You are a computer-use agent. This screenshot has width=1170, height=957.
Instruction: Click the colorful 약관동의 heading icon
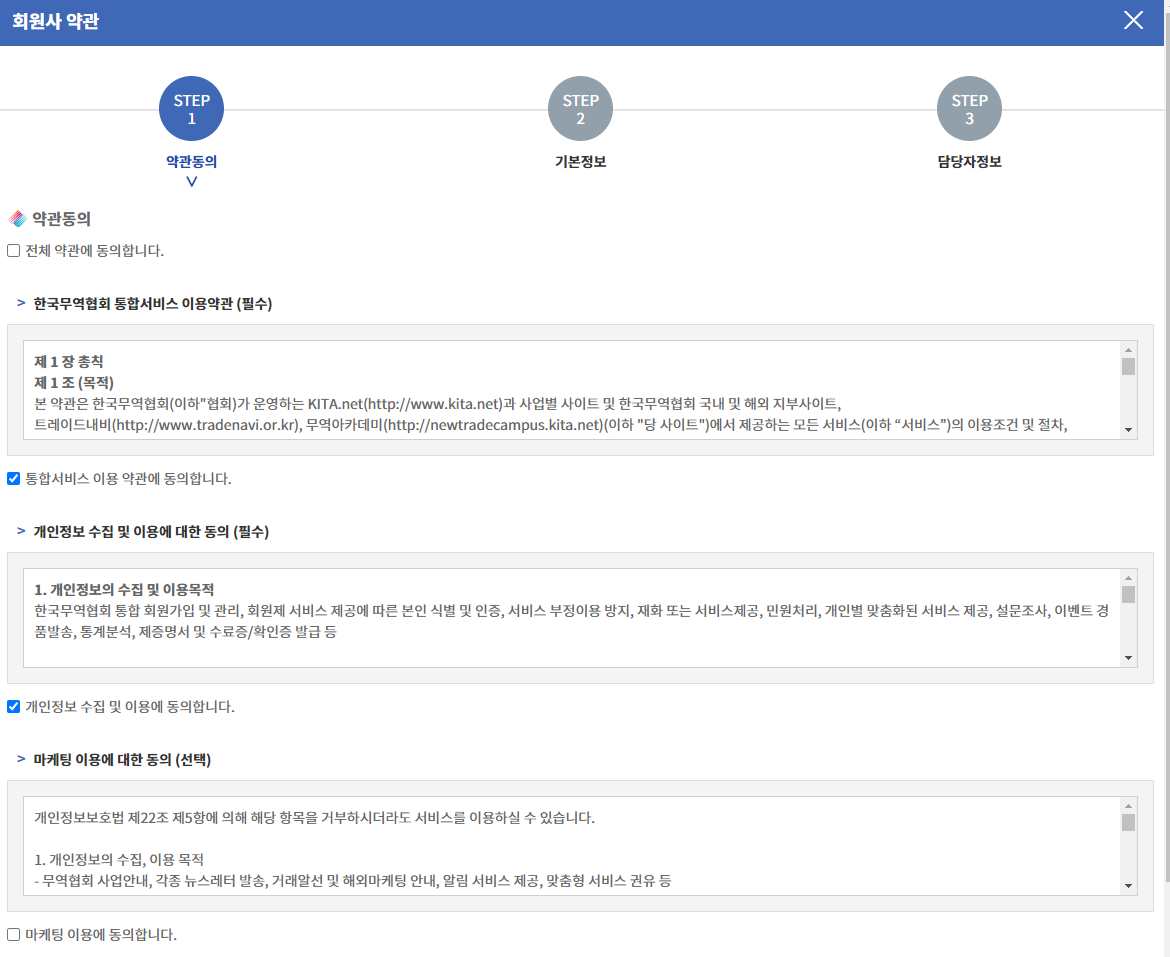point(17,219)
